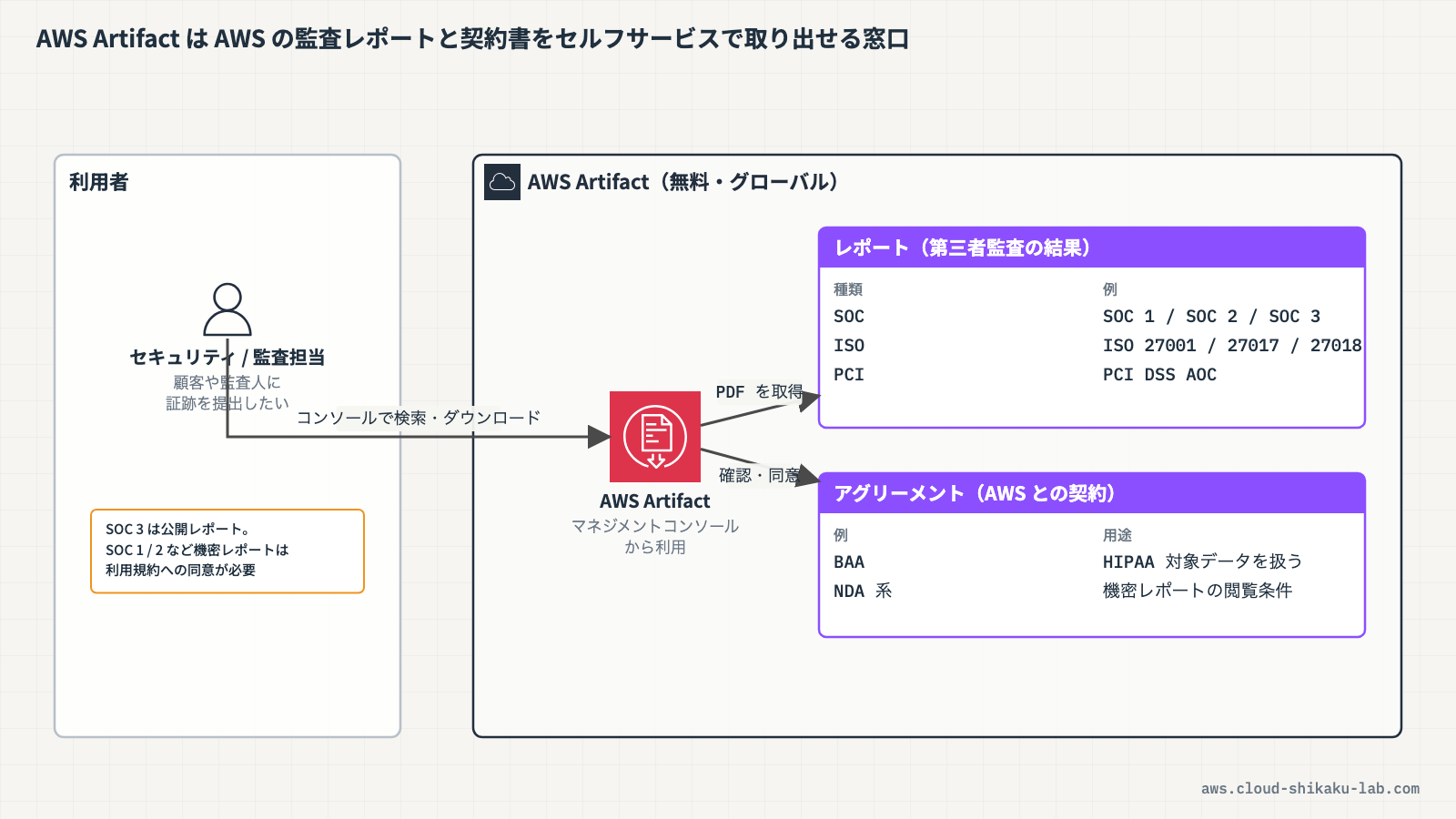
Task: Click the 顧客や監査人に証跡を提出したい caption
Action: [x=227, y=393]
